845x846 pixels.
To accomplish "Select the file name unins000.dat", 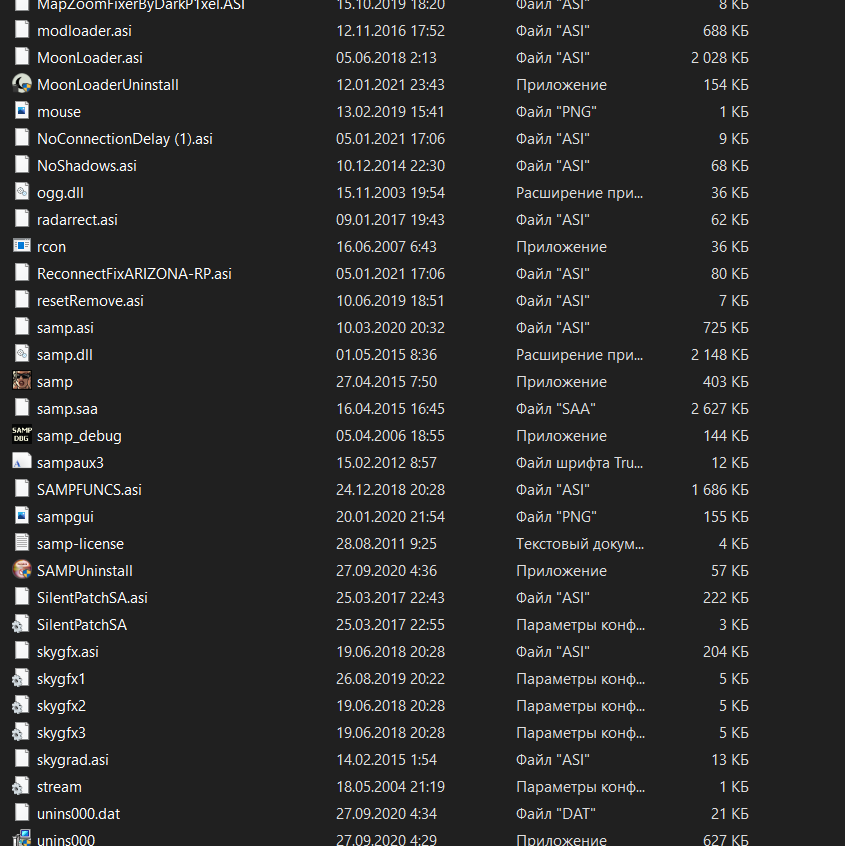I will pyautogui.click(x=79, y=813).
